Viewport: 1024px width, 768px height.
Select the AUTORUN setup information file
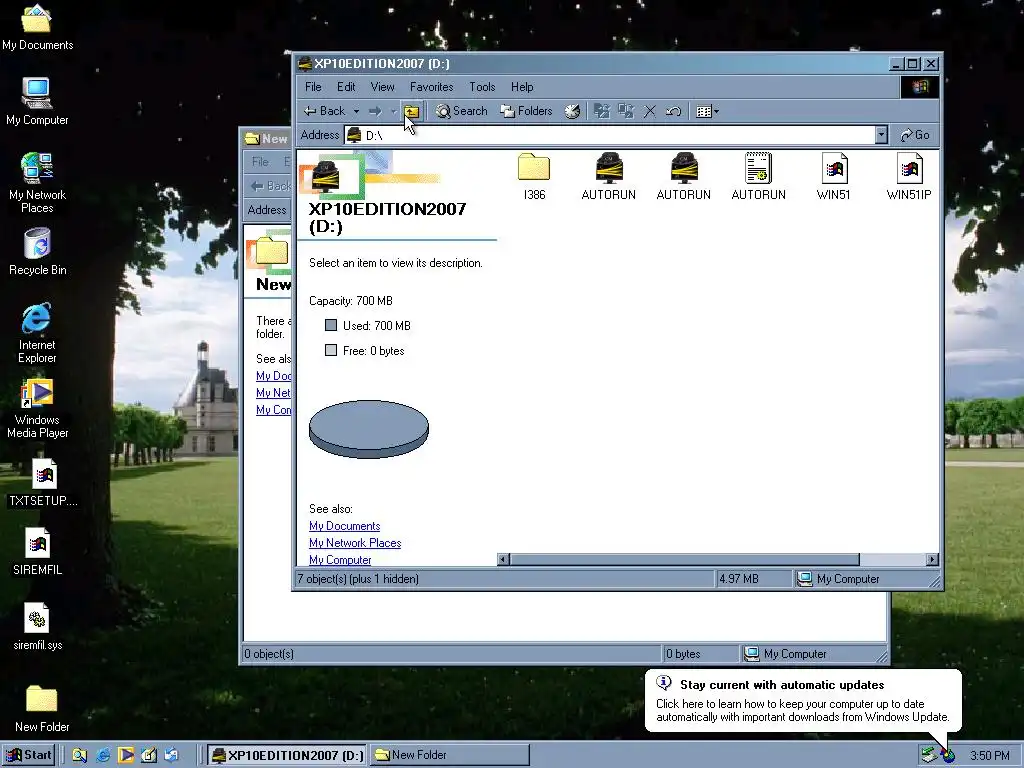click(x=758, y=176)
